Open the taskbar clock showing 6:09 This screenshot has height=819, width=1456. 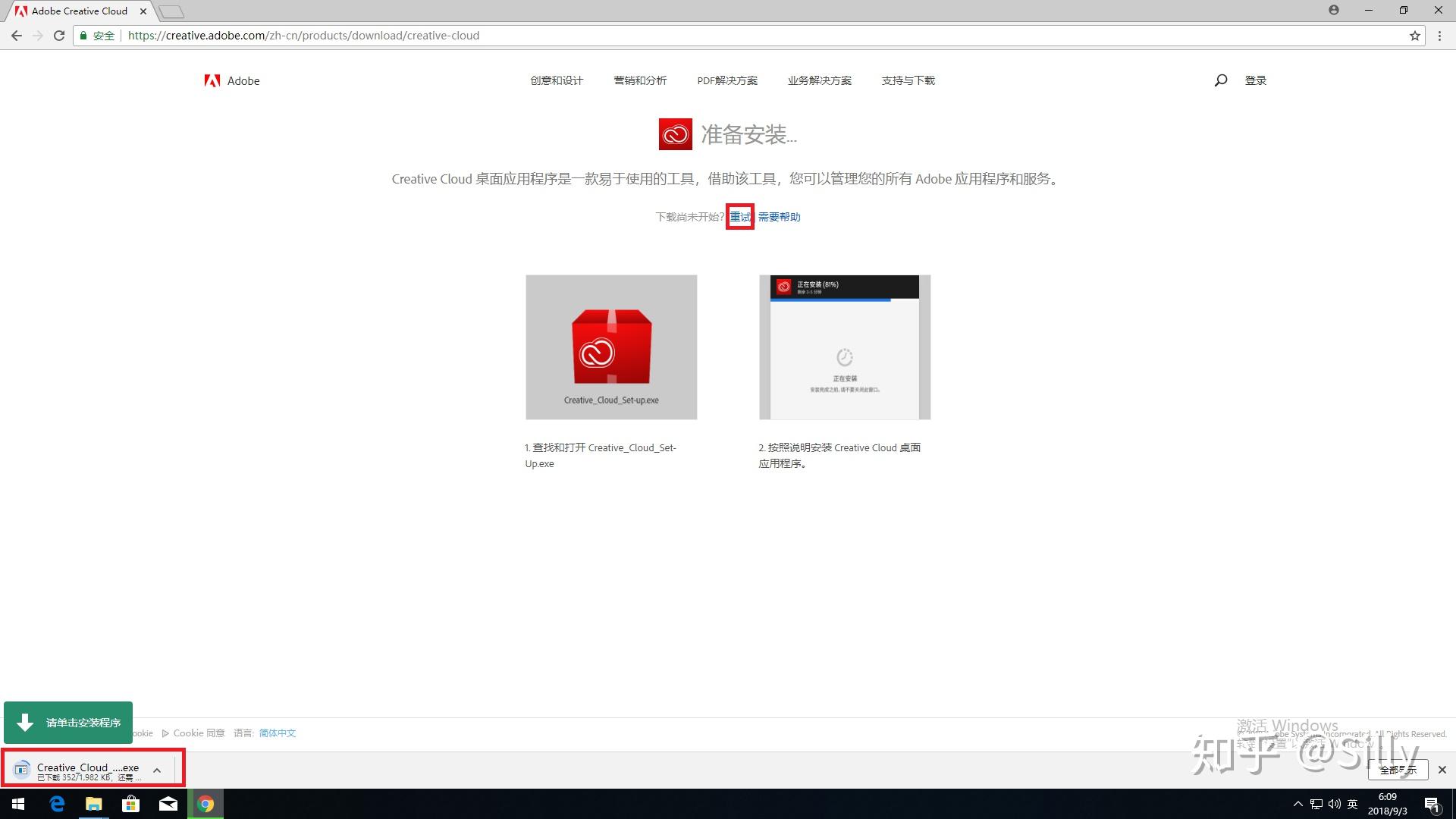point(1388,804)
